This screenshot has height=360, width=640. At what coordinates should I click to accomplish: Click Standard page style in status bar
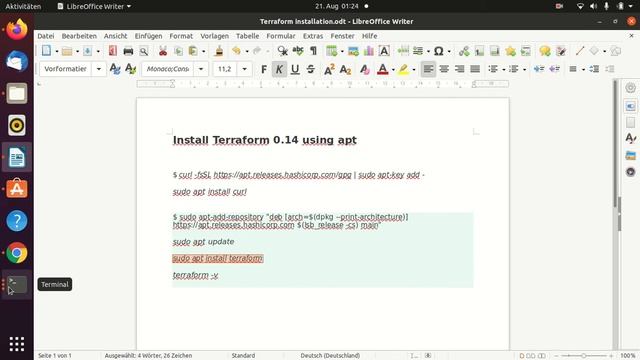(x=243, y=356)
